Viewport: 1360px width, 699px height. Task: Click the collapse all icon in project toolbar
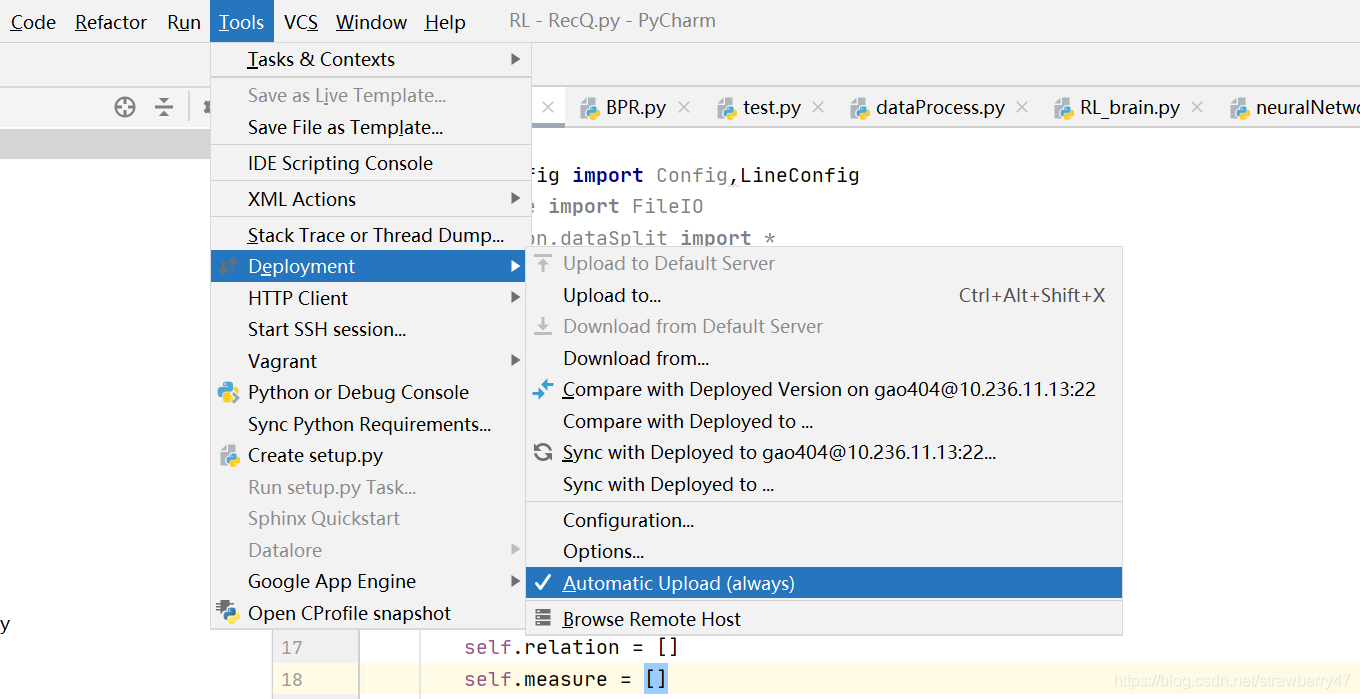(x=164, y=107)
